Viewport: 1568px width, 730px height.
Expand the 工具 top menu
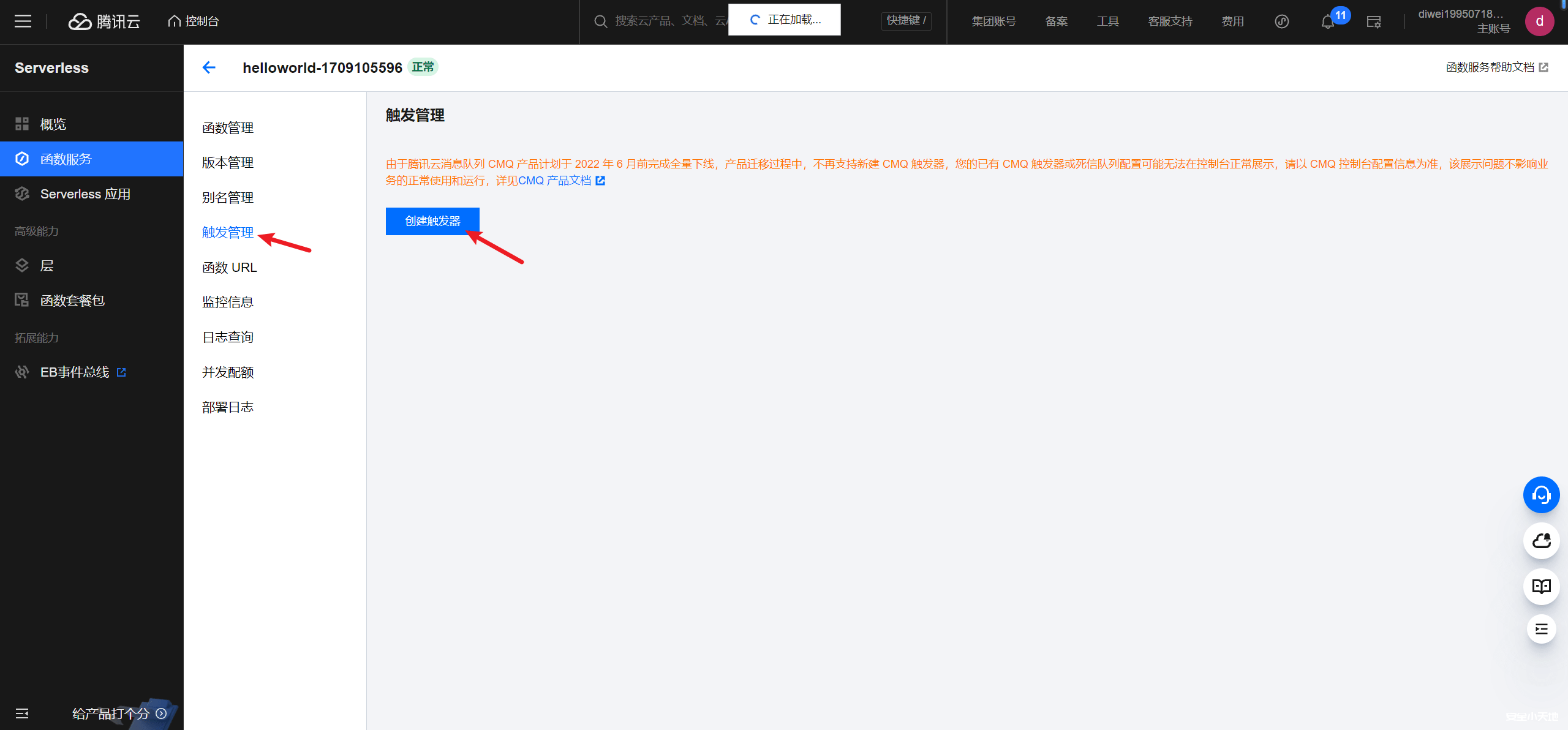(x=1107, y=21)
